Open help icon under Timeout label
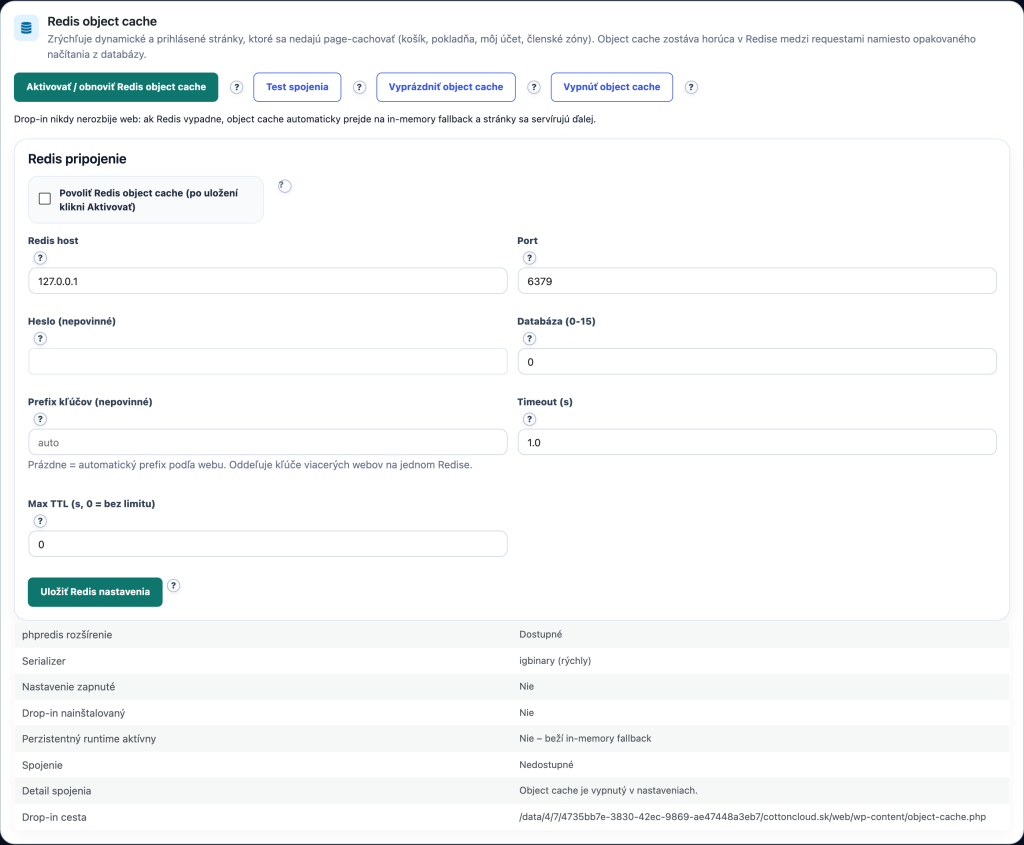 [x=530, y=419]
